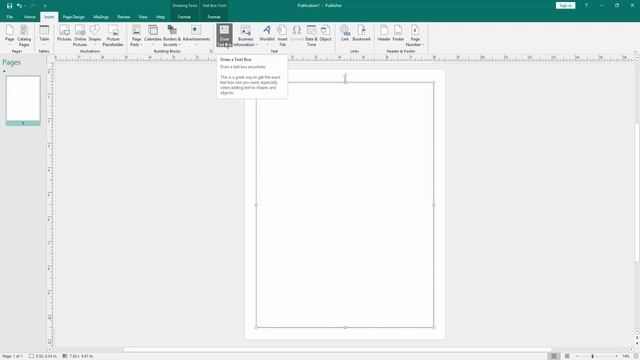Insert a new Page
640x360 pixels.
[10, 36]
